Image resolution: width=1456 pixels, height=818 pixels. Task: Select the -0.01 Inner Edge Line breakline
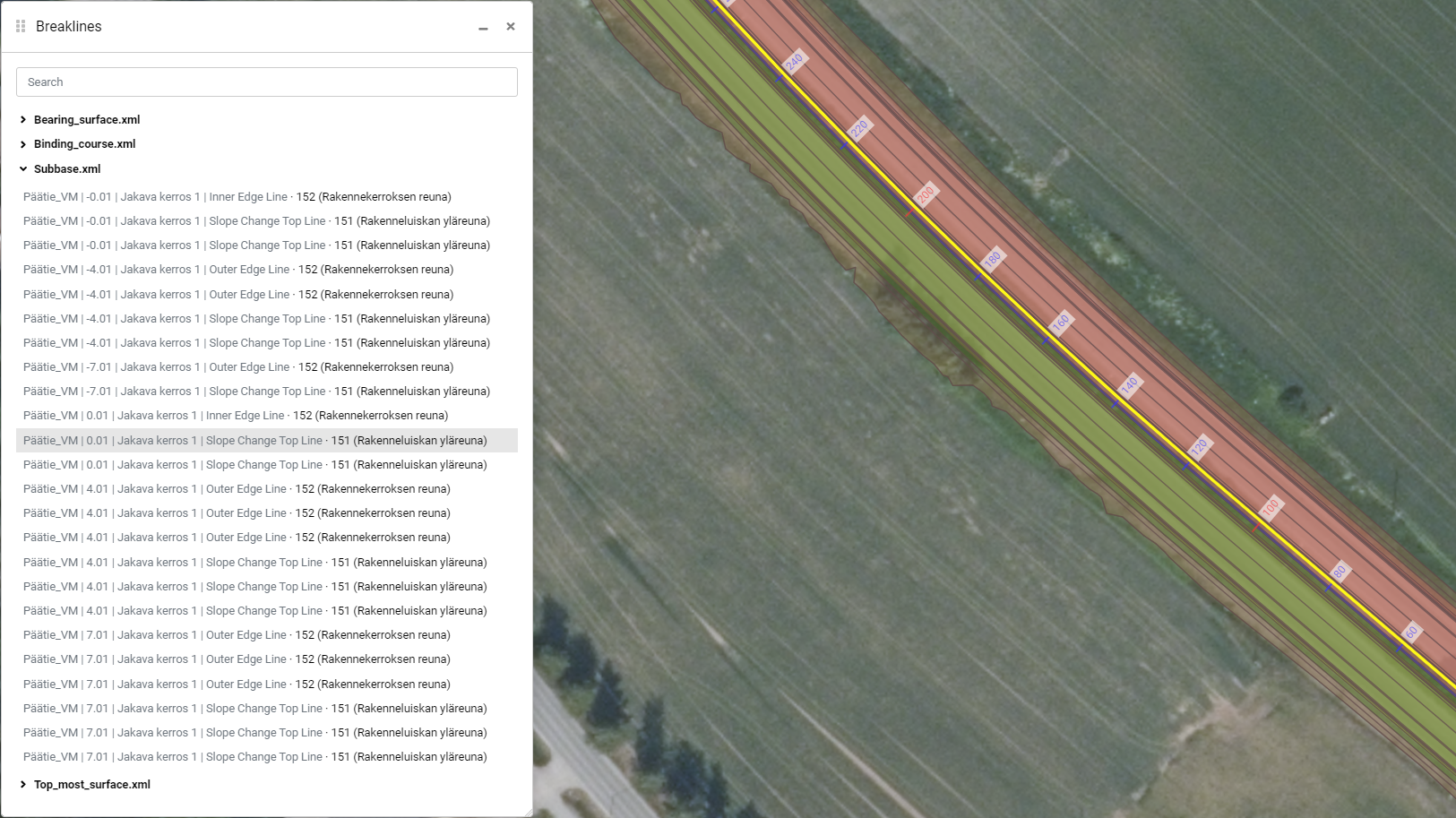(x=237, y=197)
